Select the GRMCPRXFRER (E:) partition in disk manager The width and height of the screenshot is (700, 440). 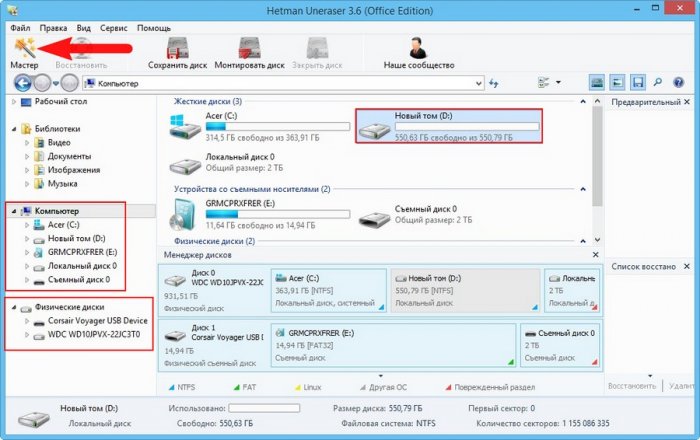click(x=394, y=345)
